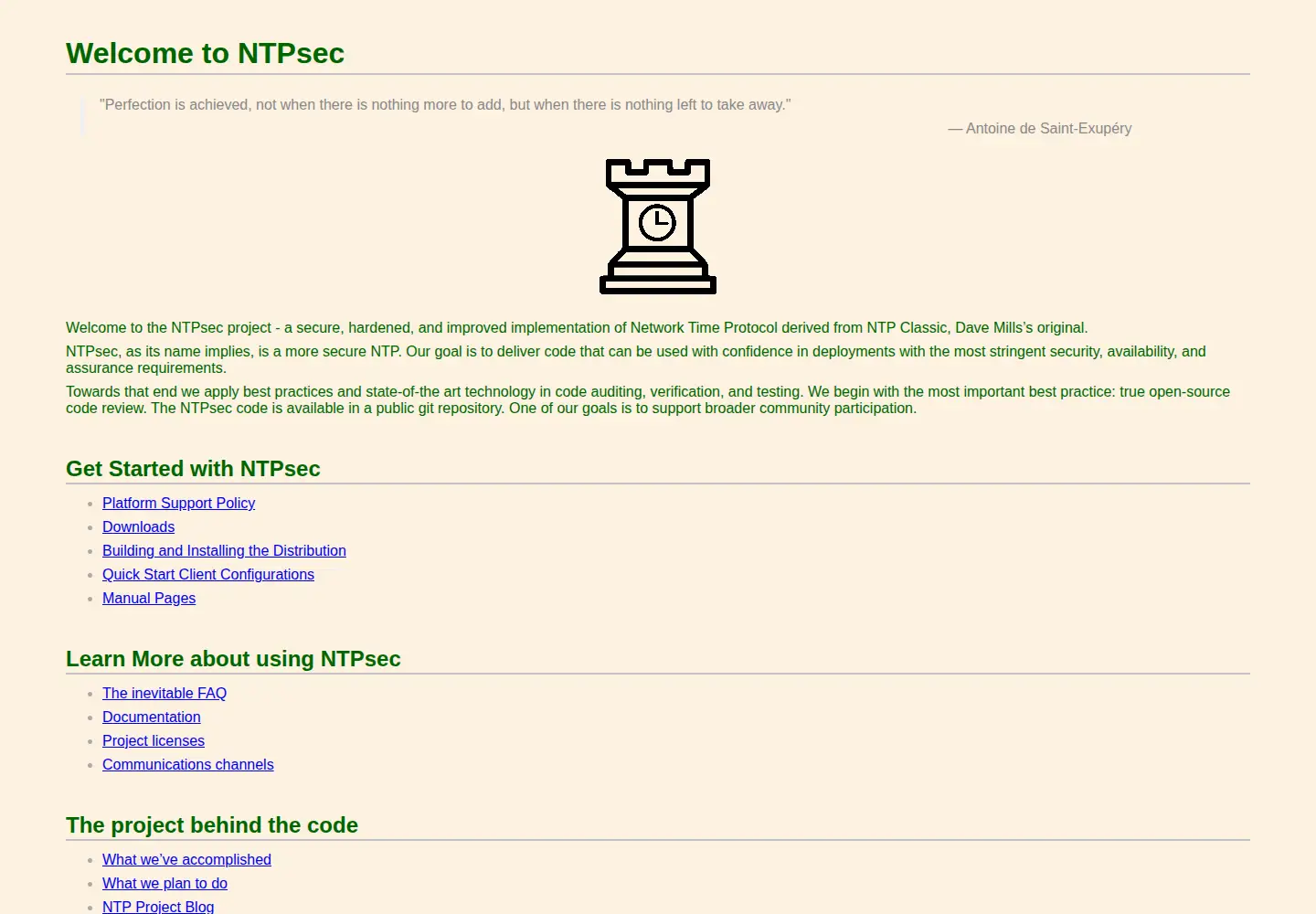The height and width of the screenshot is (914, 1316).
Task: Click the paragraph starting "Towards that end"
Action: tap(648, 399)
